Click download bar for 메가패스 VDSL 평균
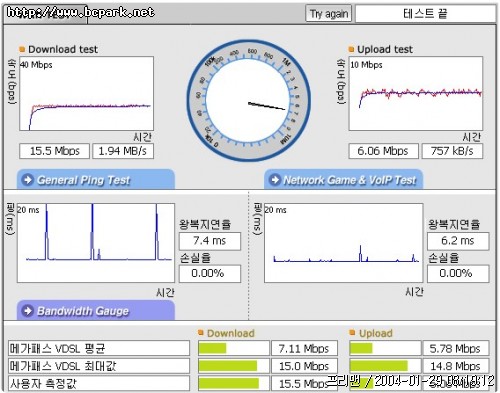500x393 pixels. click(233, 348)
